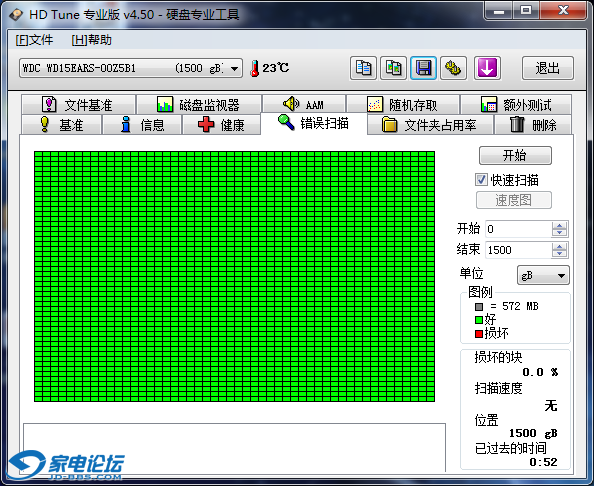Screen dimensions: 594x486
Task: Open the 单位 gB unit dropdown
Action: tap(543, 275)
